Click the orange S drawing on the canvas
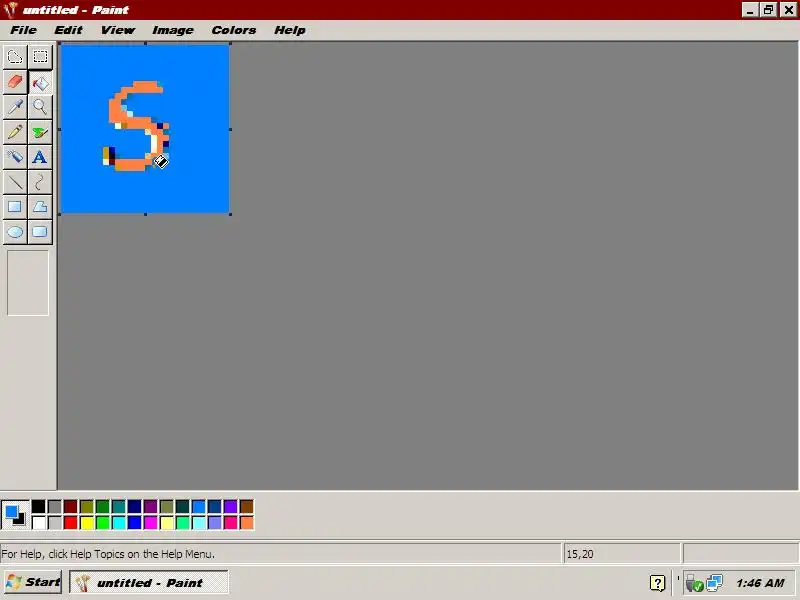Image resolution: width=800 pixels, height=600 pixels. (136, 126)
